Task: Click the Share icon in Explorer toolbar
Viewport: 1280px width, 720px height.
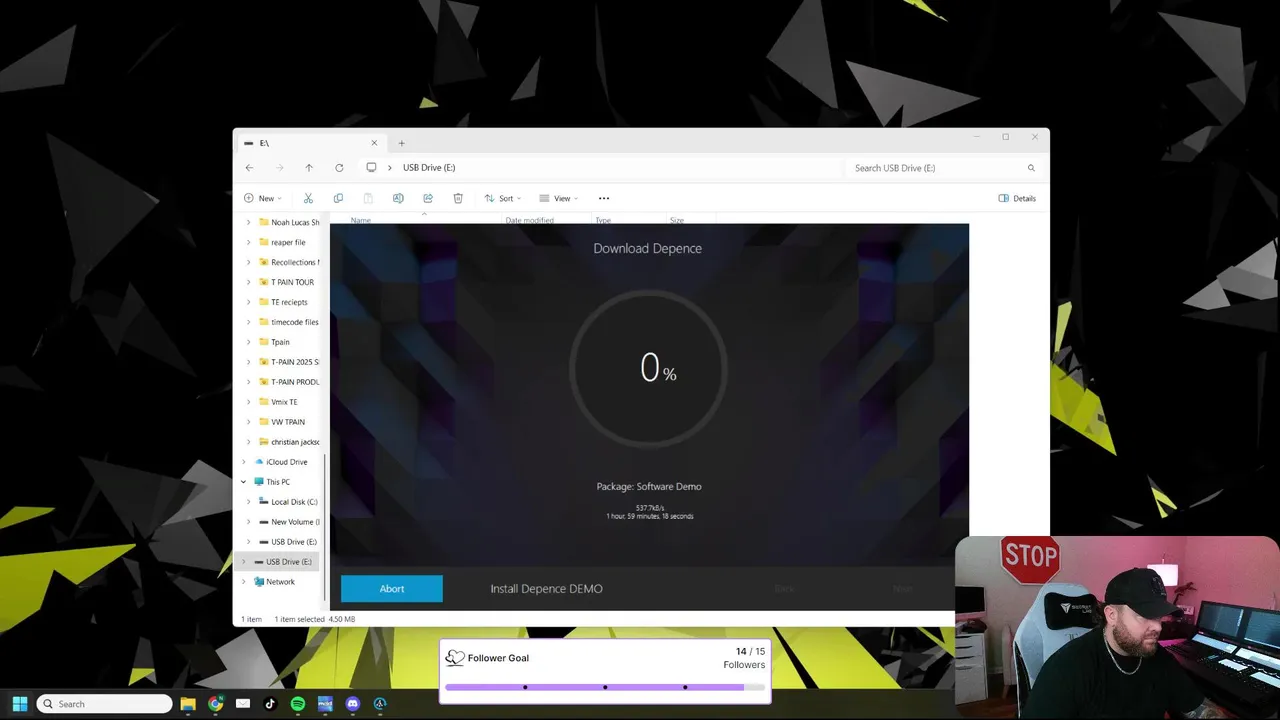Action: 428,198
